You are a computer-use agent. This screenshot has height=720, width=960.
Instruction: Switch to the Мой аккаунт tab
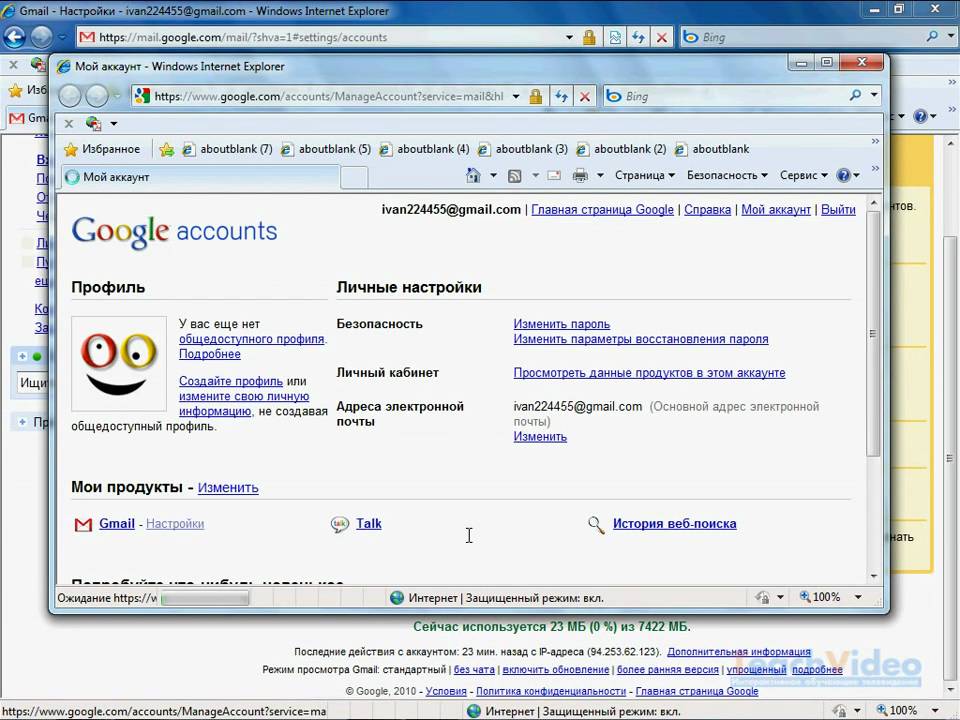click(x=200, y=177)
